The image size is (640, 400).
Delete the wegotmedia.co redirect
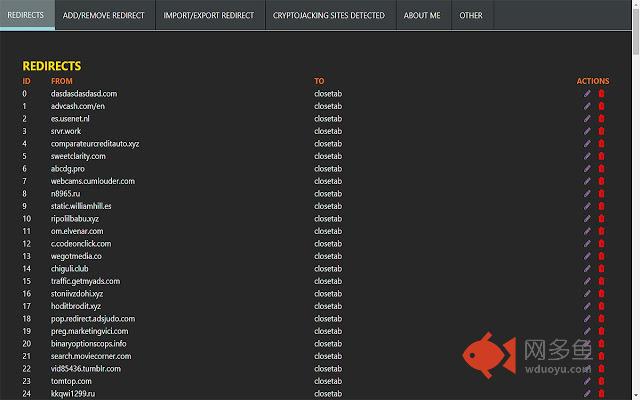pyautogui.click(x=601, y=256)
